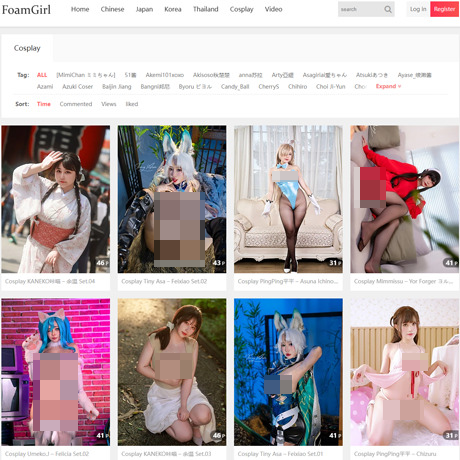Click the 'Cosplay UmekoJ – Felicia Set.02' title
Viewport: 460px width, 460px height.
point(47,454)
